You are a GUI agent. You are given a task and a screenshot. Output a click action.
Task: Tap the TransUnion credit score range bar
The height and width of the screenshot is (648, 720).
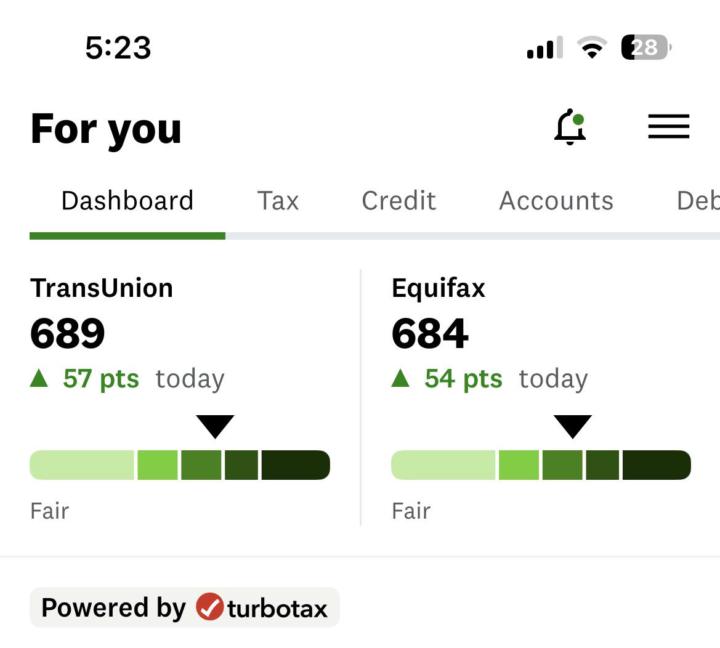[180, 465]
